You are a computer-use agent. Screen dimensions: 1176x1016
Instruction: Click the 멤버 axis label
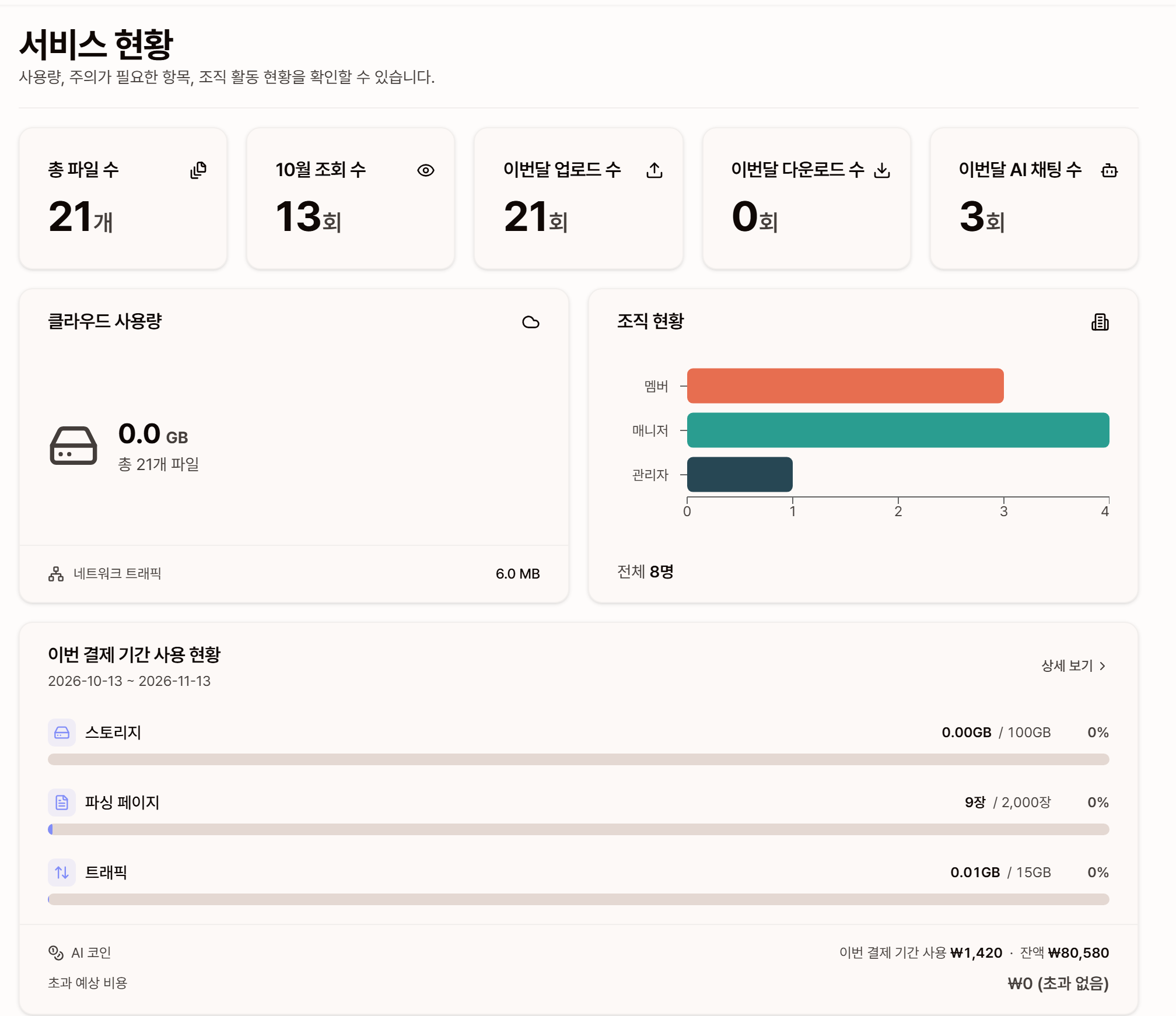[656, 386]
